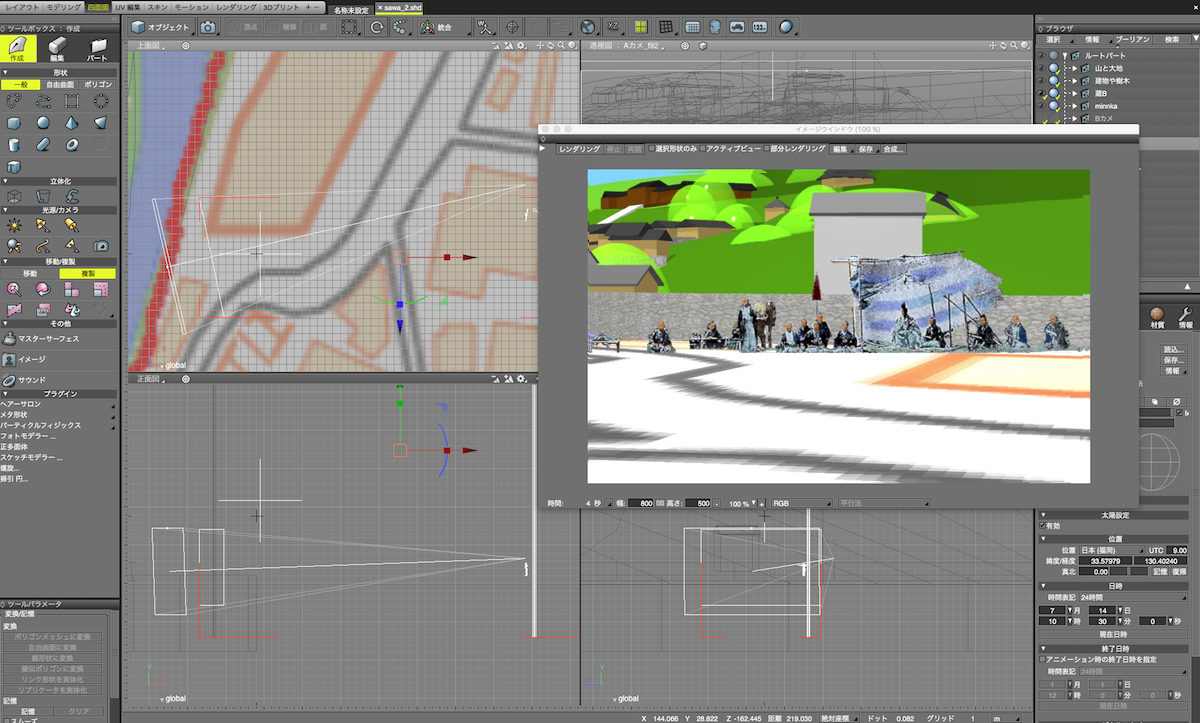Switch to the モデリング tab

coord(64,7)
